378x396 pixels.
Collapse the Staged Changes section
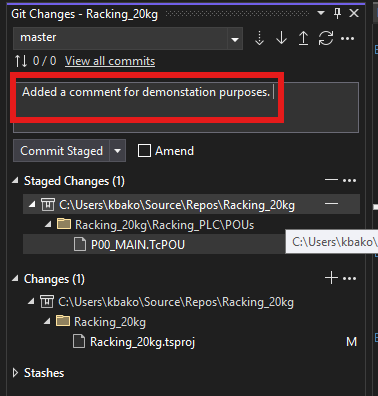15,180
